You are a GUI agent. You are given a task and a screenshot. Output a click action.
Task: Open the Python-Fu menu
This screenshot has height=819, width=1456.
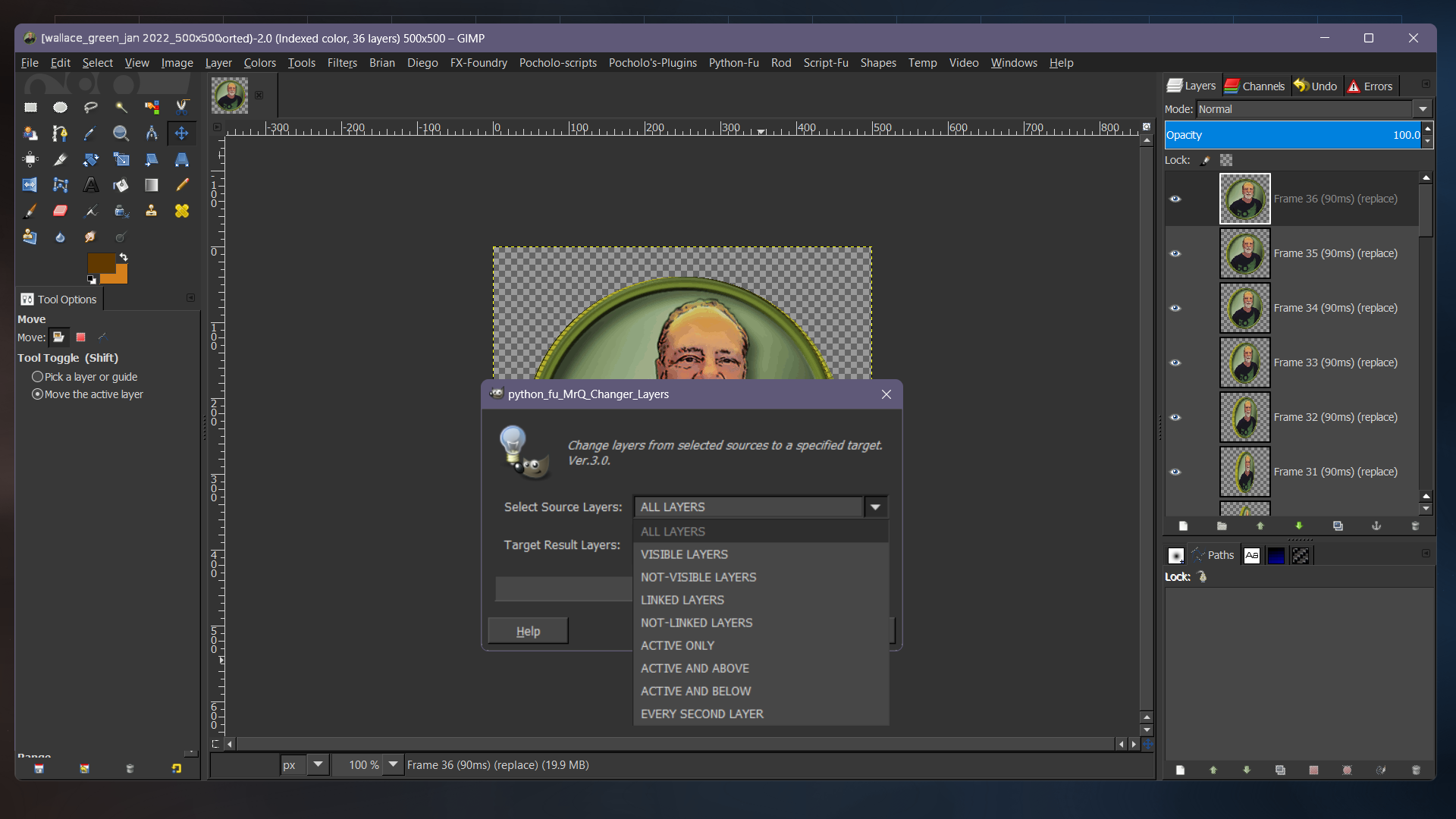pyautogui.click(x=733, y=62)
